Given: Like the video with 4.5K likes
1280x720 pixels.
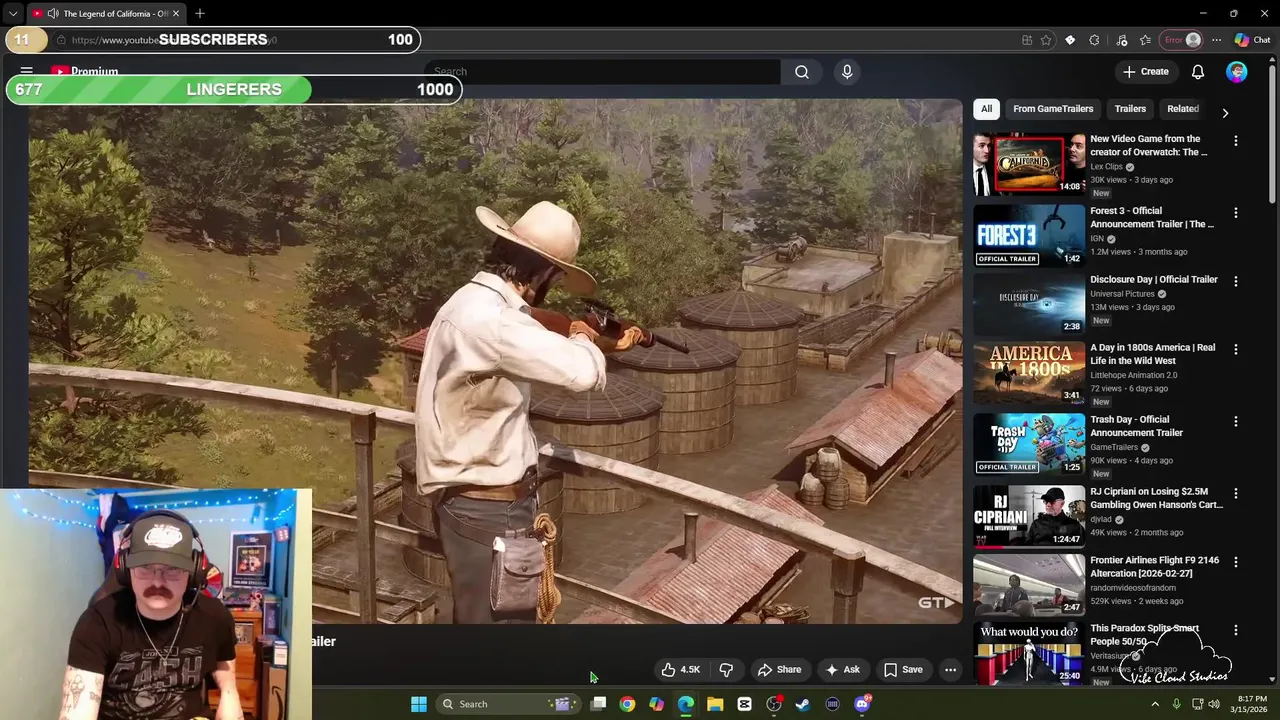Looking at the screenshot, I should pyautogui.click(x=680, y=670).
